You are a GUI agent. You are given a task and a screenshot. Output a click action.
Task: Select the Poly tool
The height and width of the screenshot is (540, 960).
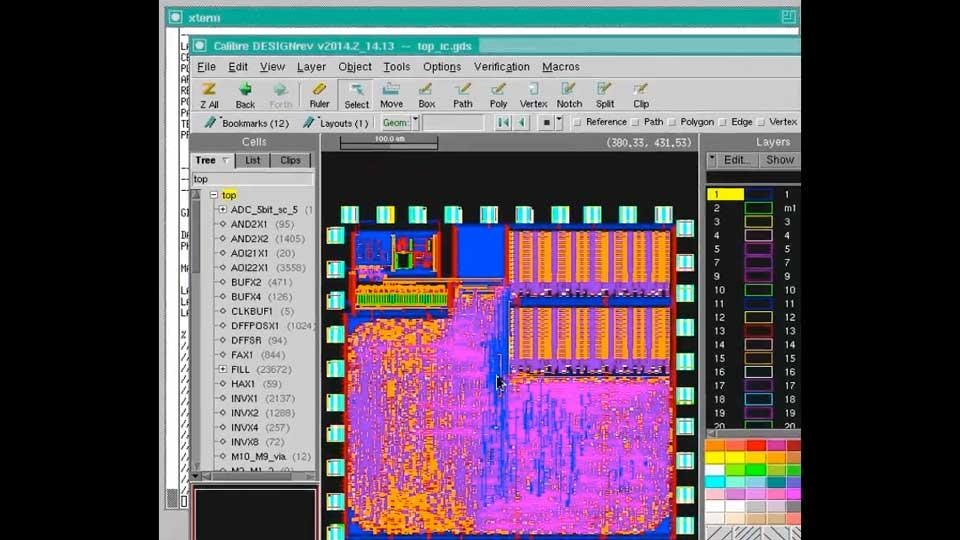coord(498,95)
